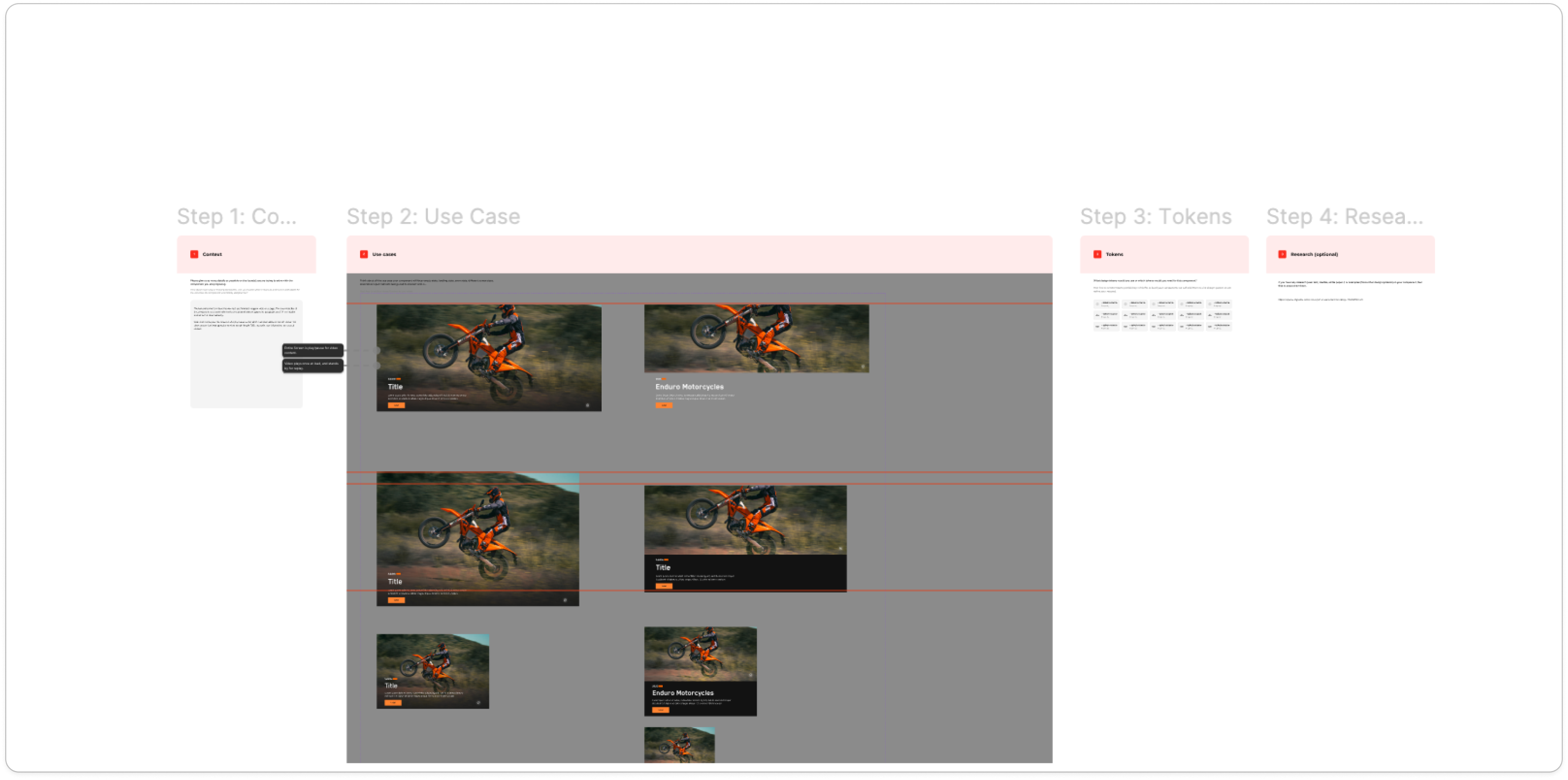Click corner icon on Enduro Motorcycles wide image
This screenshot has width=1568, height=780.
[862, 366]
